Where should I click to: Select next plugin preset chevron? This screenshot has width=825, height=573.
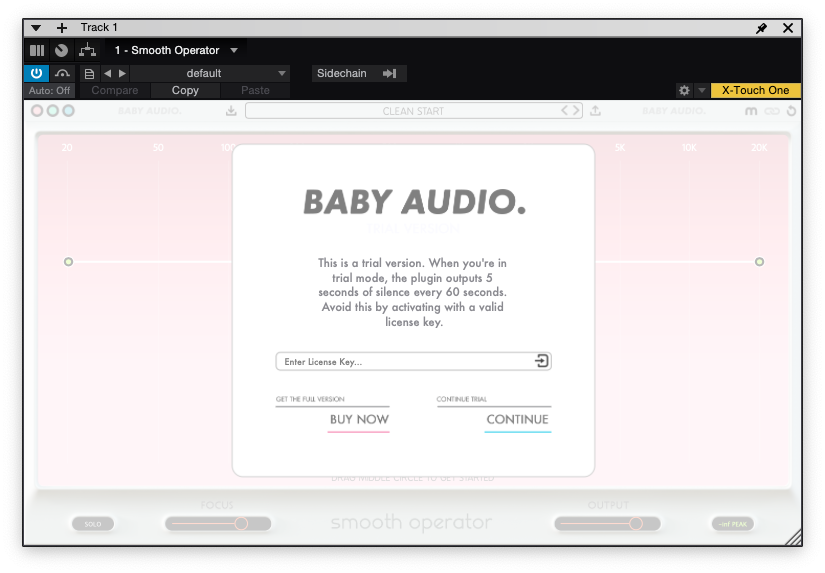pyautogui.click(x=576, y=110)
